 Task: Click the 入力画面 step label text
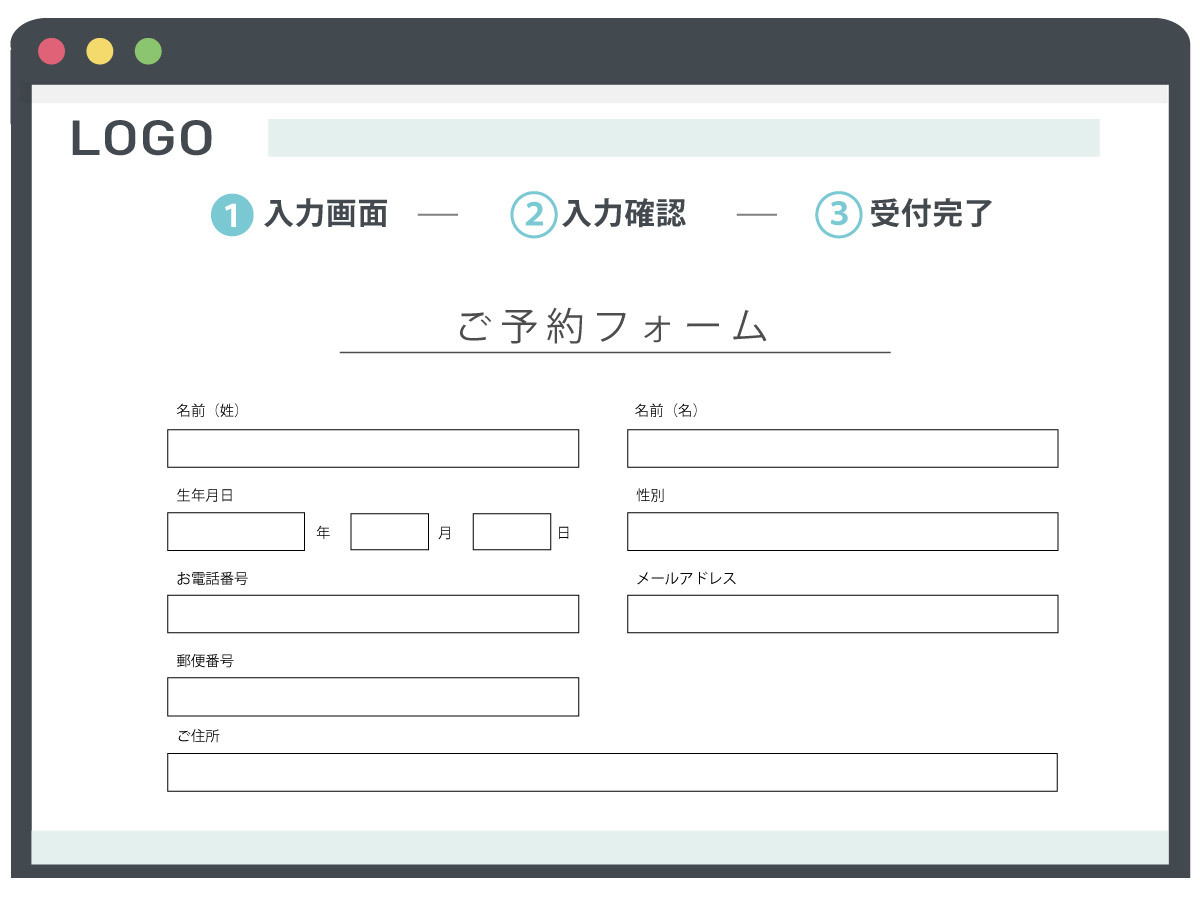(324, 213)
